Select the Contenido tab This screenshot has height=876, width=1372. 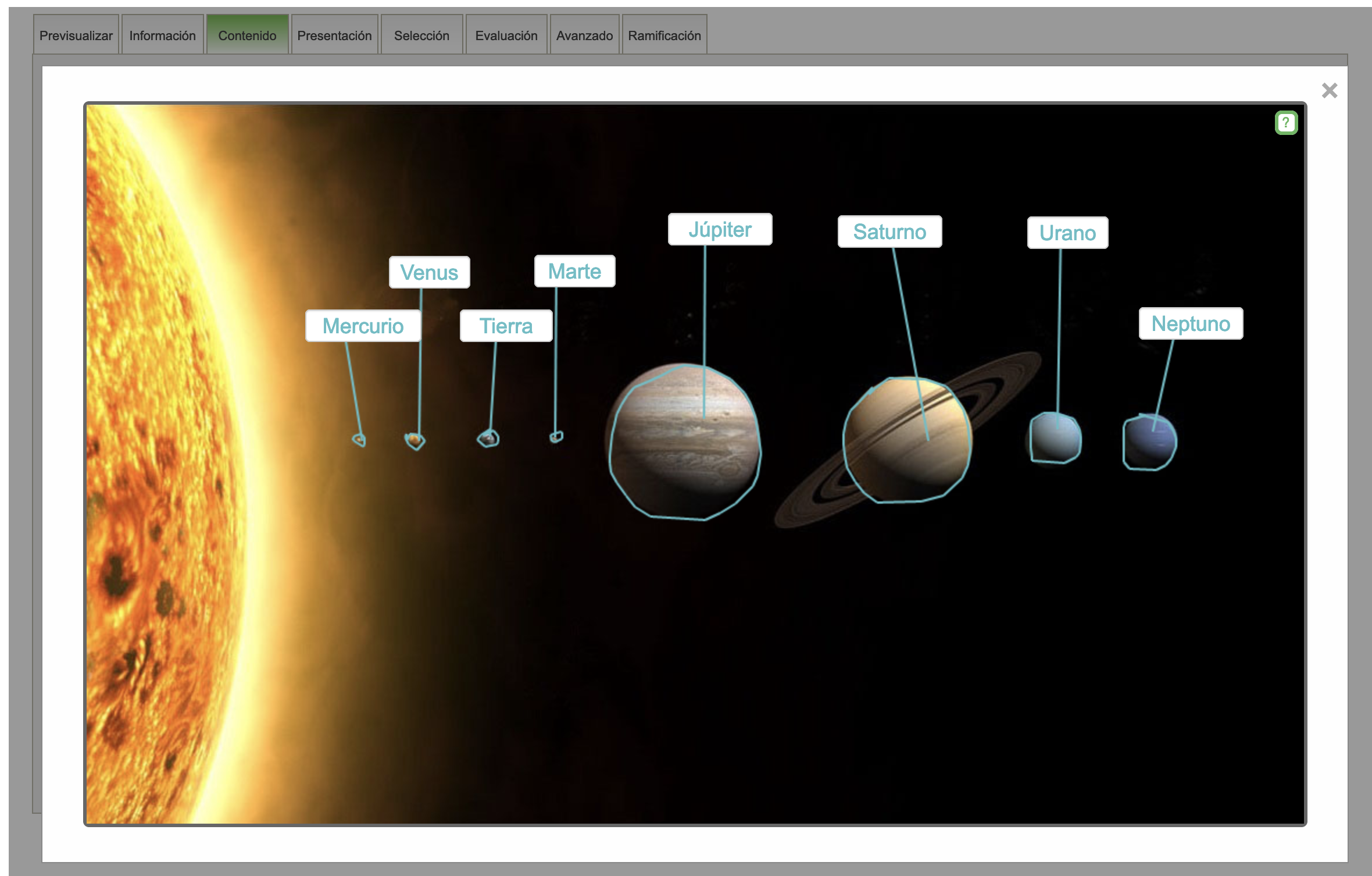(247, 35)
